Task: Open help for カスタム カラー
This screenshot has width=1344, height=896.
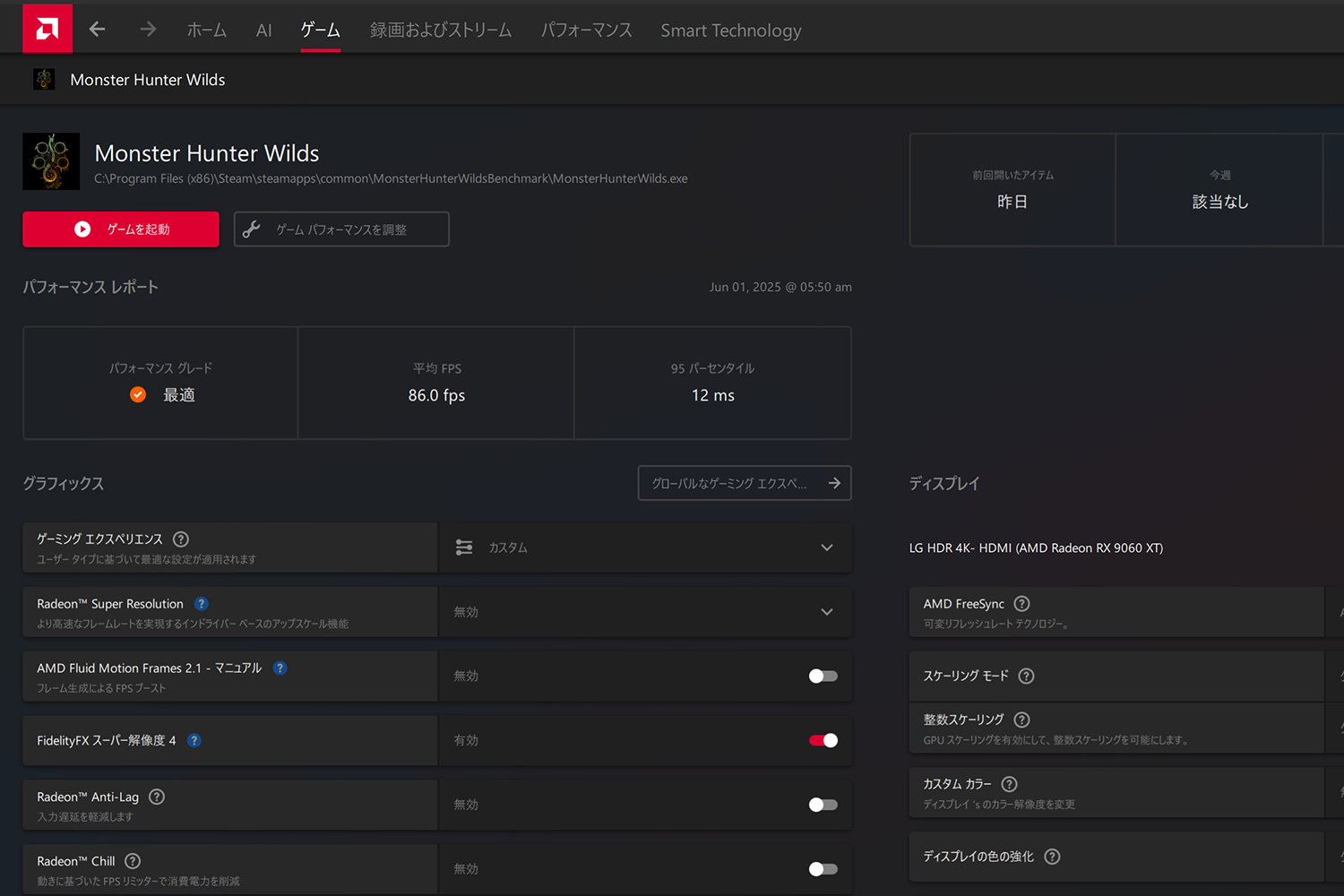Action: (x=1010, y=784)
